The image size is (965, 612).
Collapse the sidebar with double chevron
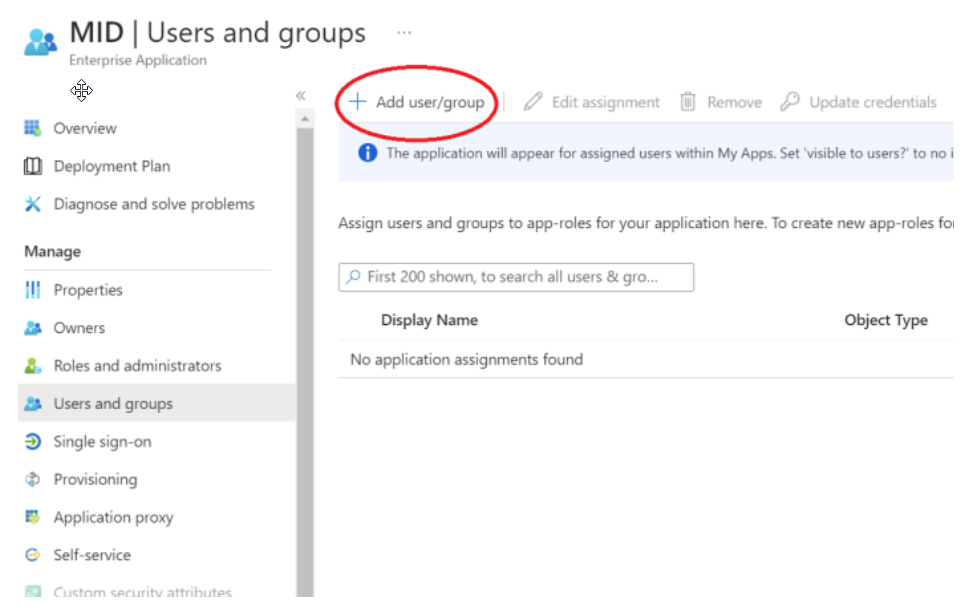(x=300, y=95)
